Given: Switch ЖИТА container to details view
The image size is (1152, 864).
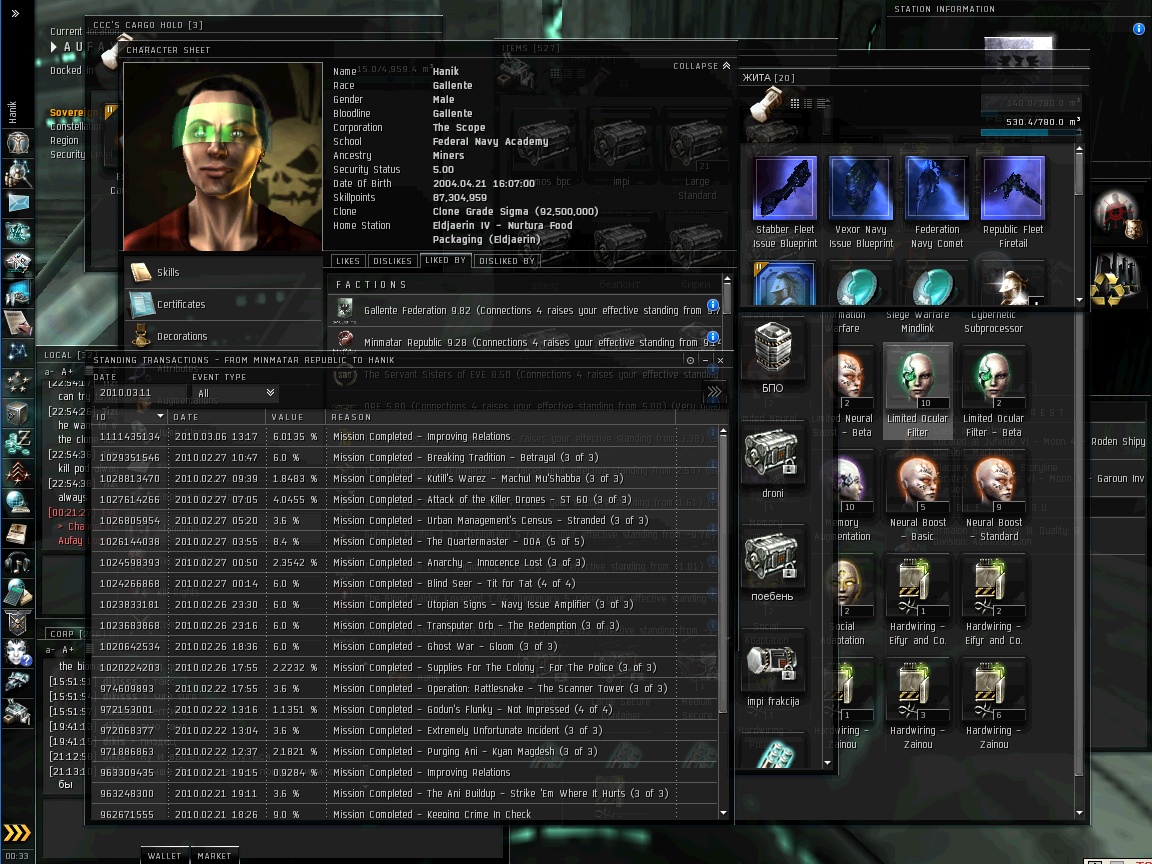Looking at the screenshot, I should 822,104.
